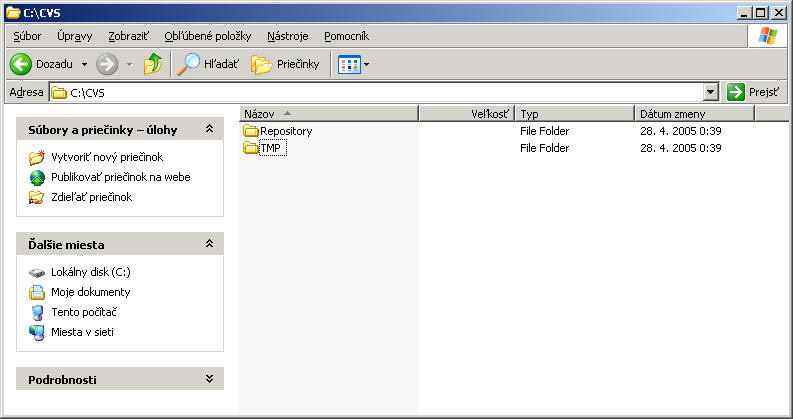Click the Lokálny disk (C:) drive icon
Viewport: 793px width, 419px height.
click(x=37, y=273)
